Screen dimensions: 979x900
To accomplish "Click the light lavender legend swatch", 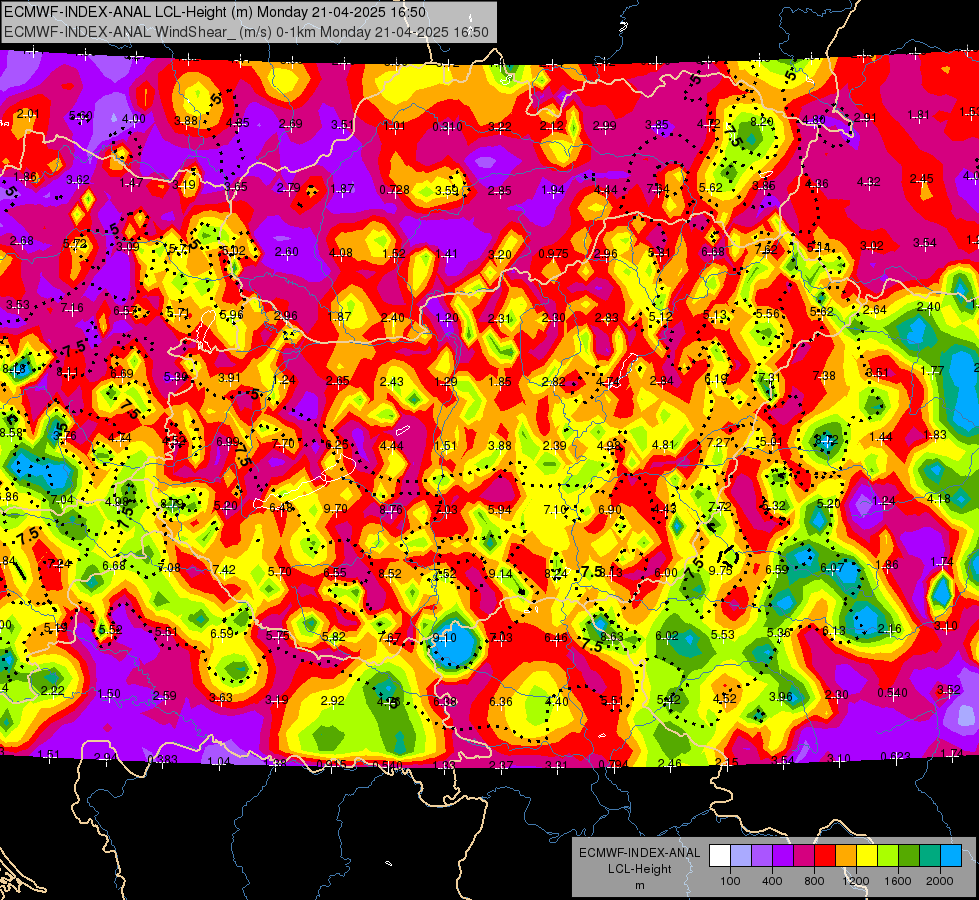I will tap(741, 856).
